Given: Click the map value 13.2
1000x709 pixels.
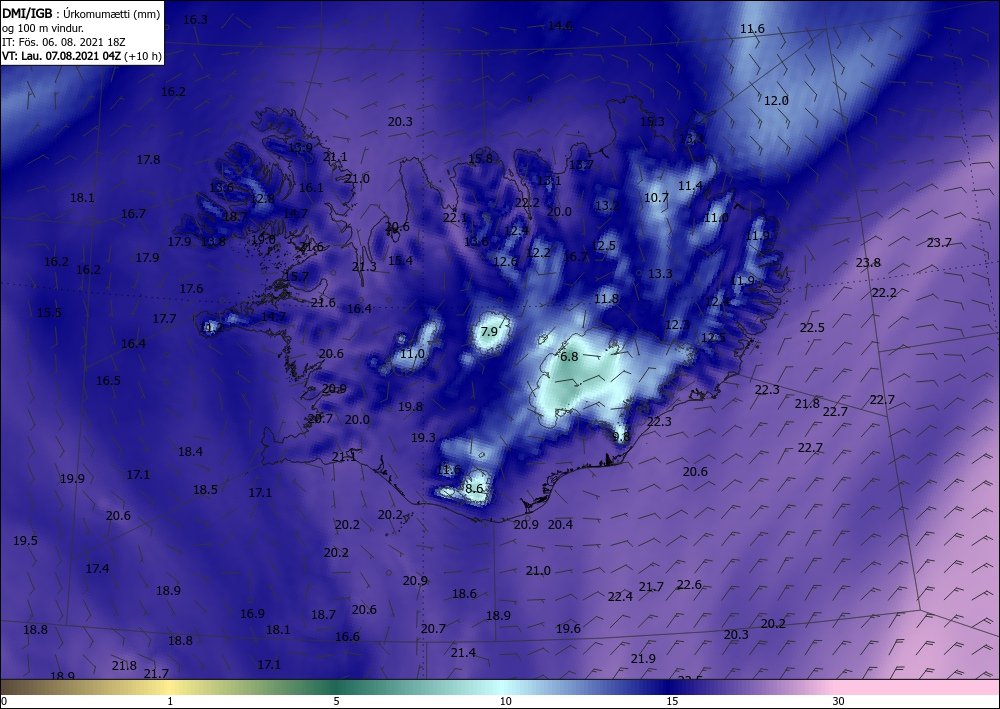Looking at the screenshot, I should 607,205.
